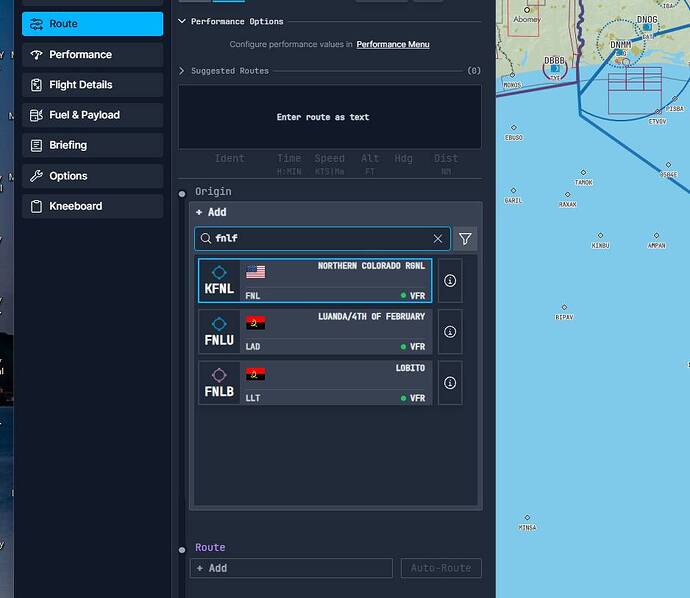Click the Angola flag on FNLU row
This screenshot has height=598, width=690.
coord(256,323)
